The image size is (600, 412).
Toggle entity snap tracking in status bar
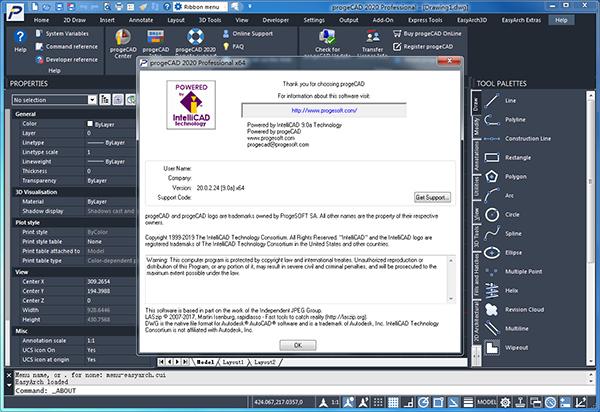pos(453,402)
